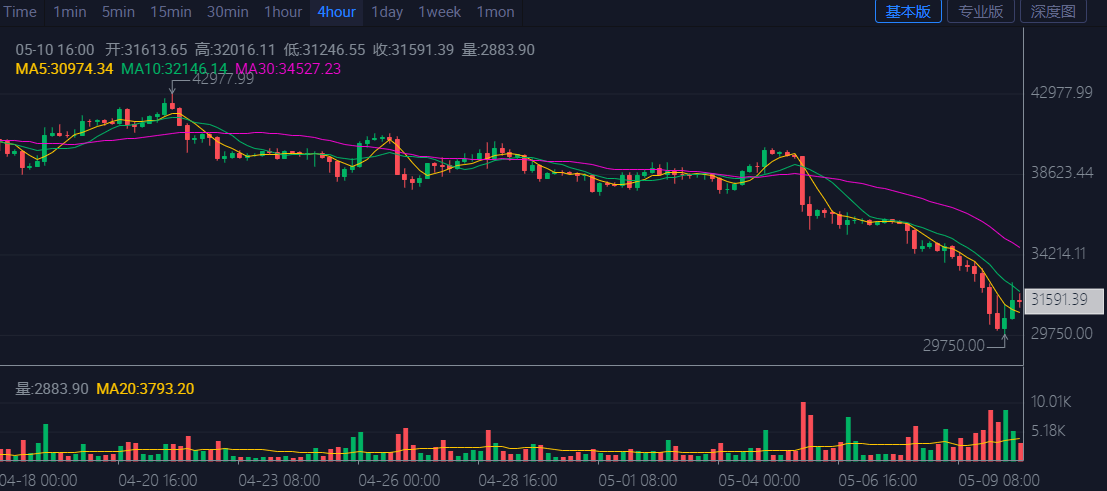Switch to 1day candles
Viewport: 1107px width, 491px height.
387,12
